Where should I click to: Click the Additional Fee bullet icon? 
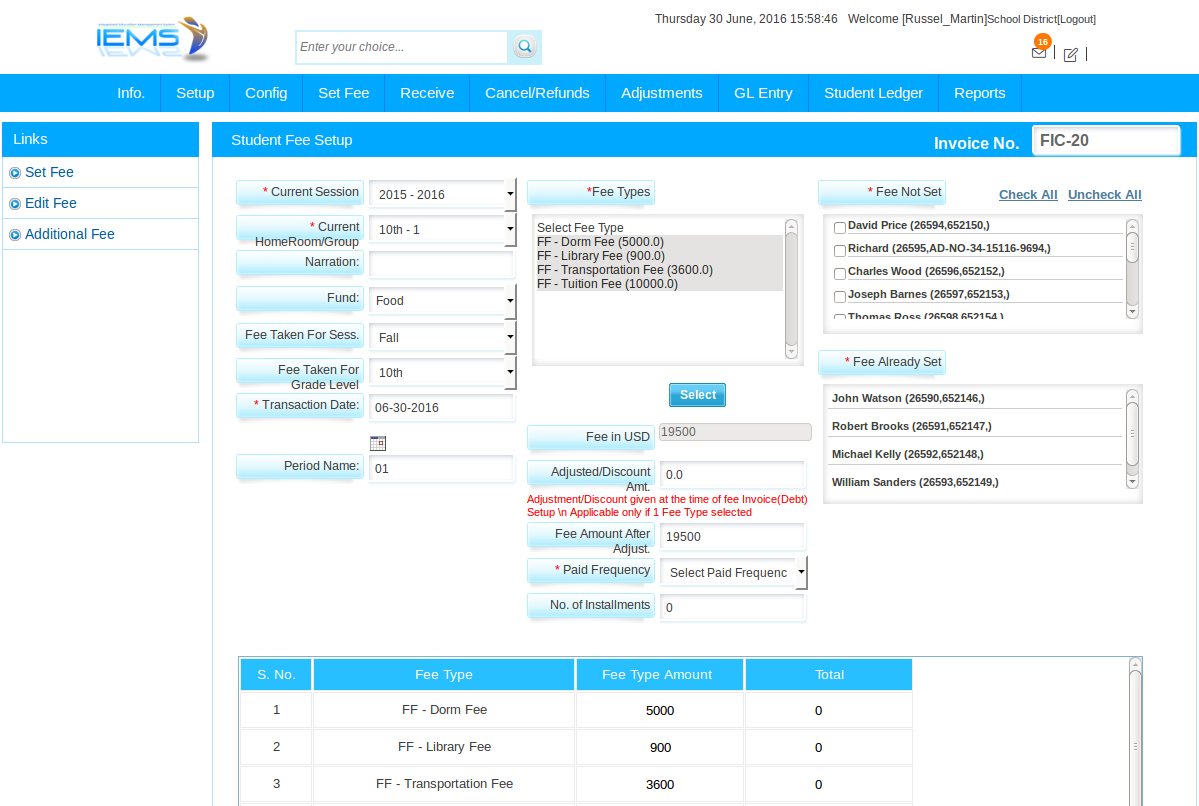click(x=15, y=235)
